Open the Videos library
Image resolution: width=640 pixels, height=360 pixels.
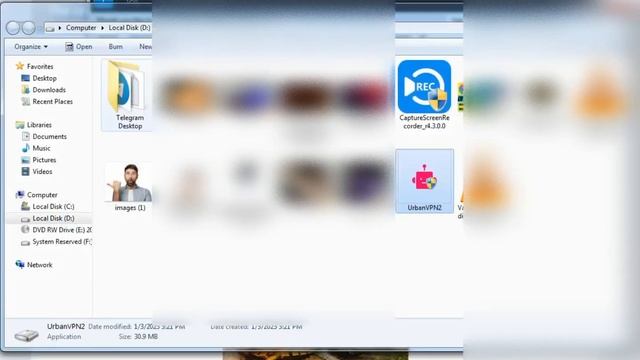coord(42,172)
